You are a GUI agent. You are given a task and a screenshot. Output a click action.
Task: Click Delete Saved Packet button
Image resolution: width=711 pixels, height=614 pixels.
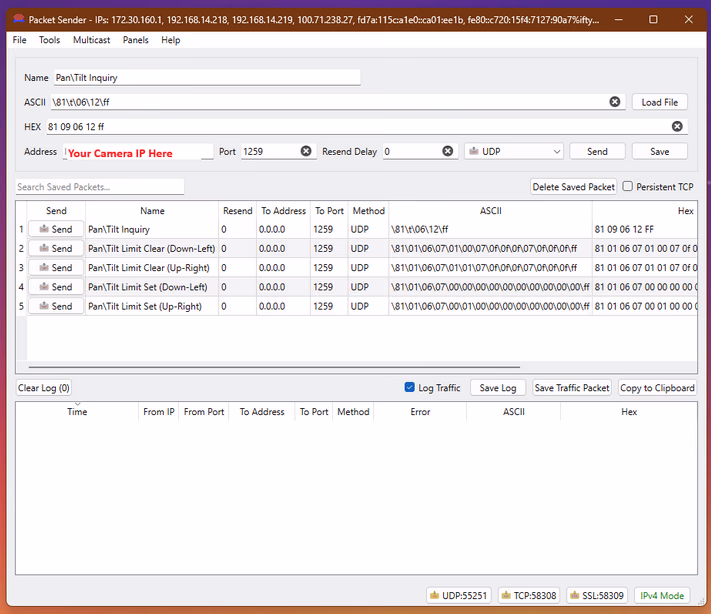pos(574,187)
